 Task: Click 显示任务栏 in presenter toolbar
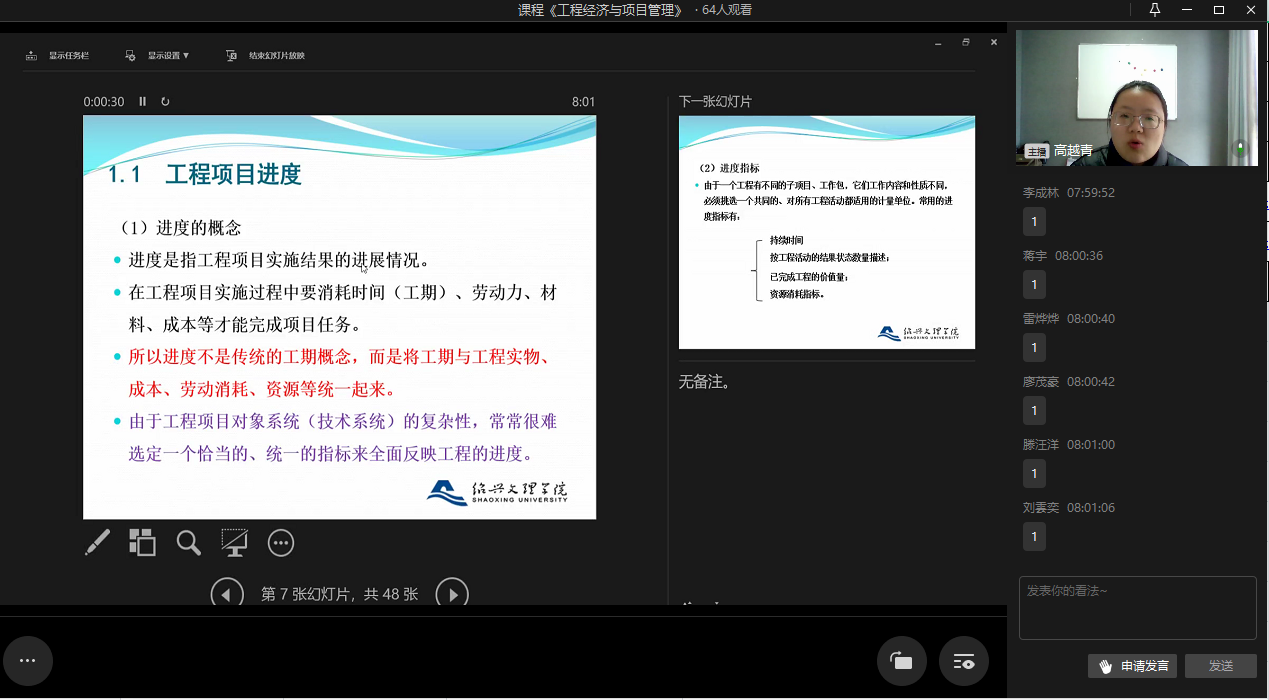(x=58, y=56)
